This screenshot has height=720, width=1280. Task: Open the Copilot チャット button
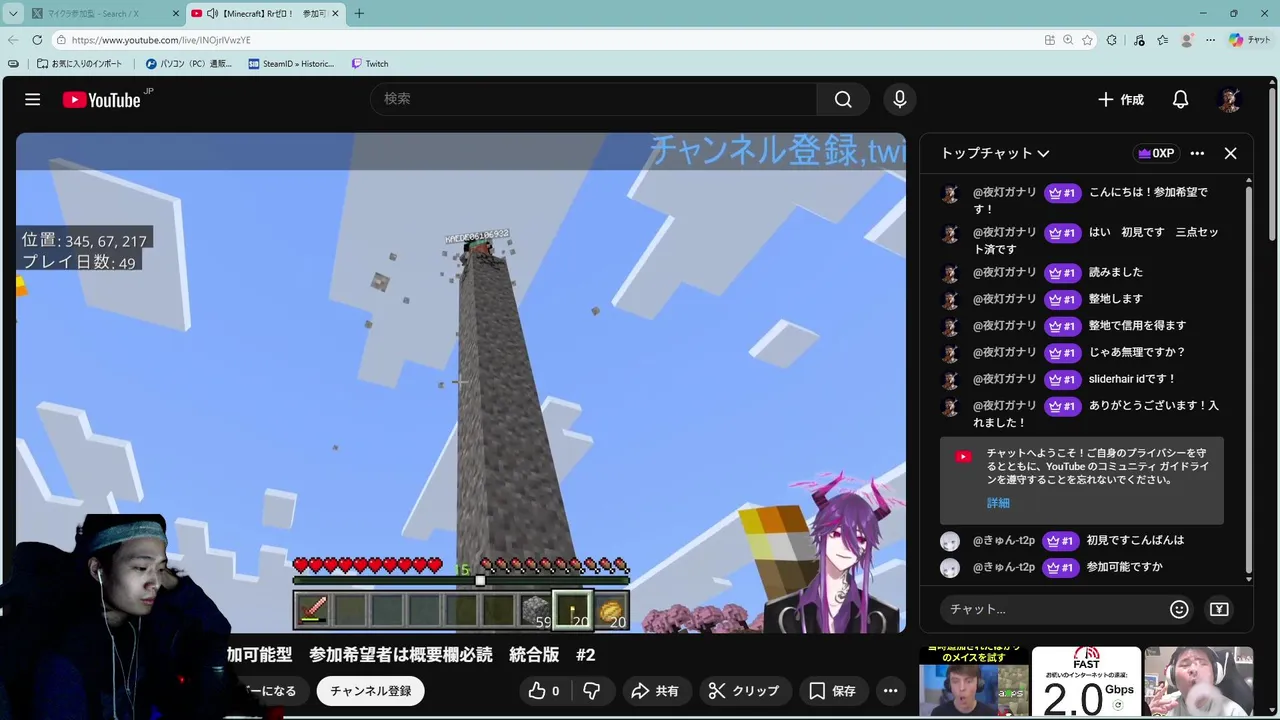point(1250,40)
